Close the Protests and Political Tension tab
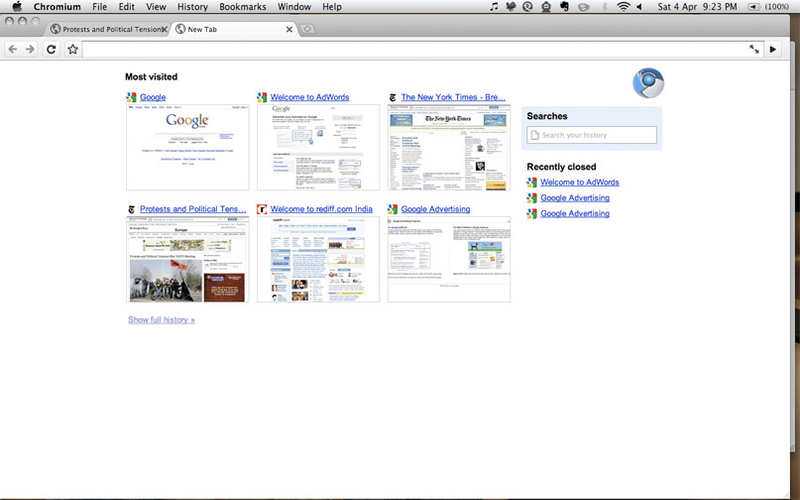Viewport: 800px width, 500px height. 164,30
